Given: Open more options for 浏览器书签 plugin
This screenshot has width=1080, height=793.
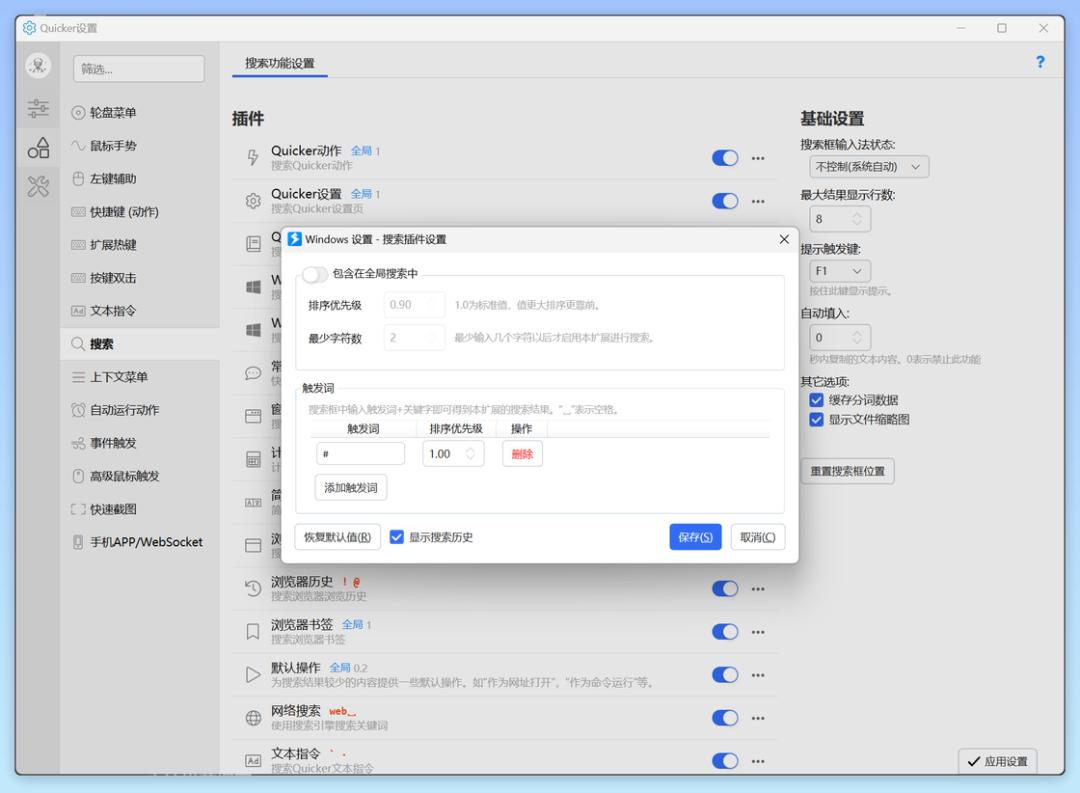Looking at the screenshot, I should point(758,632).
